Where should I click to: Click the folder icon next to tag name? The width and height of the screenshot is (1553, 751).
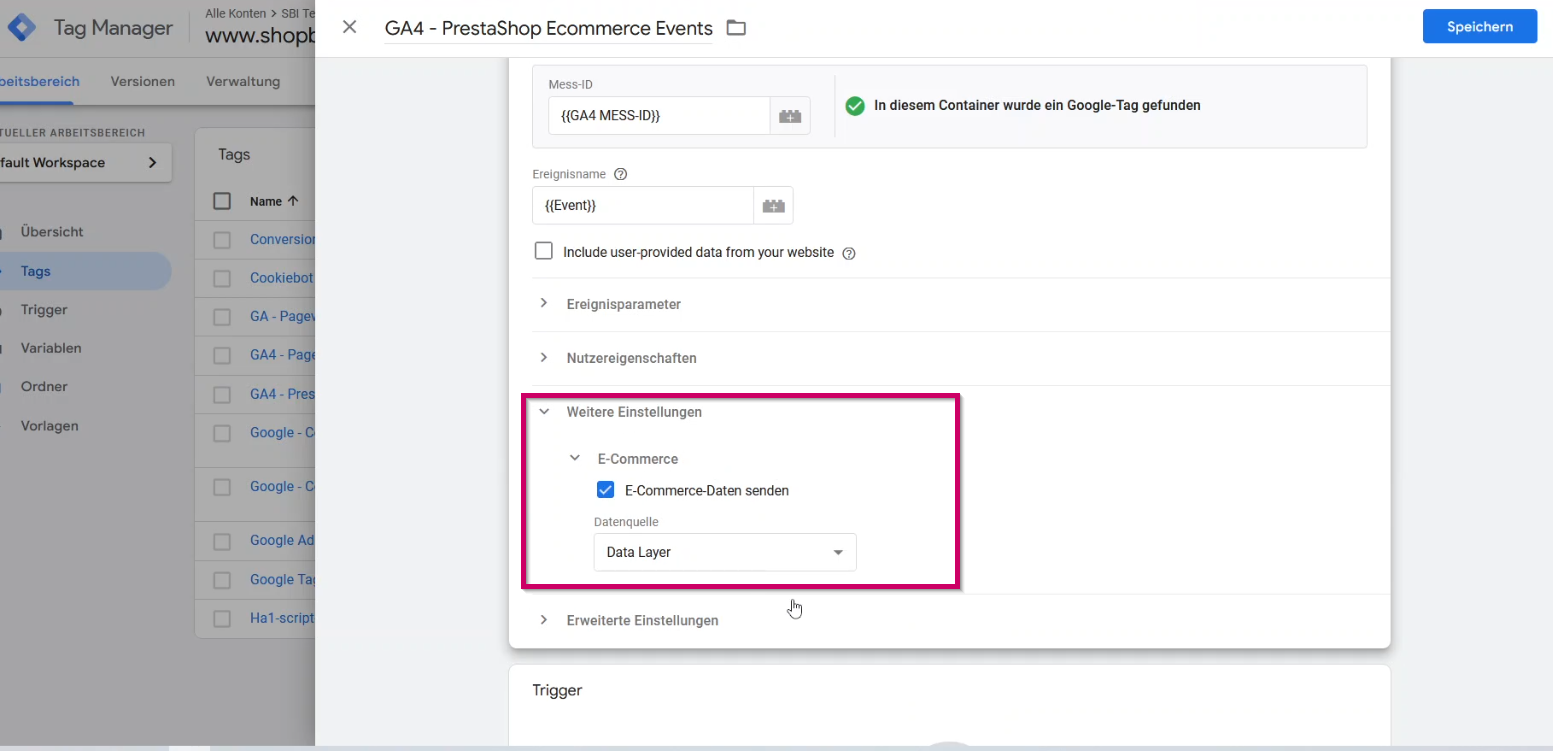[x=736, y=28]
